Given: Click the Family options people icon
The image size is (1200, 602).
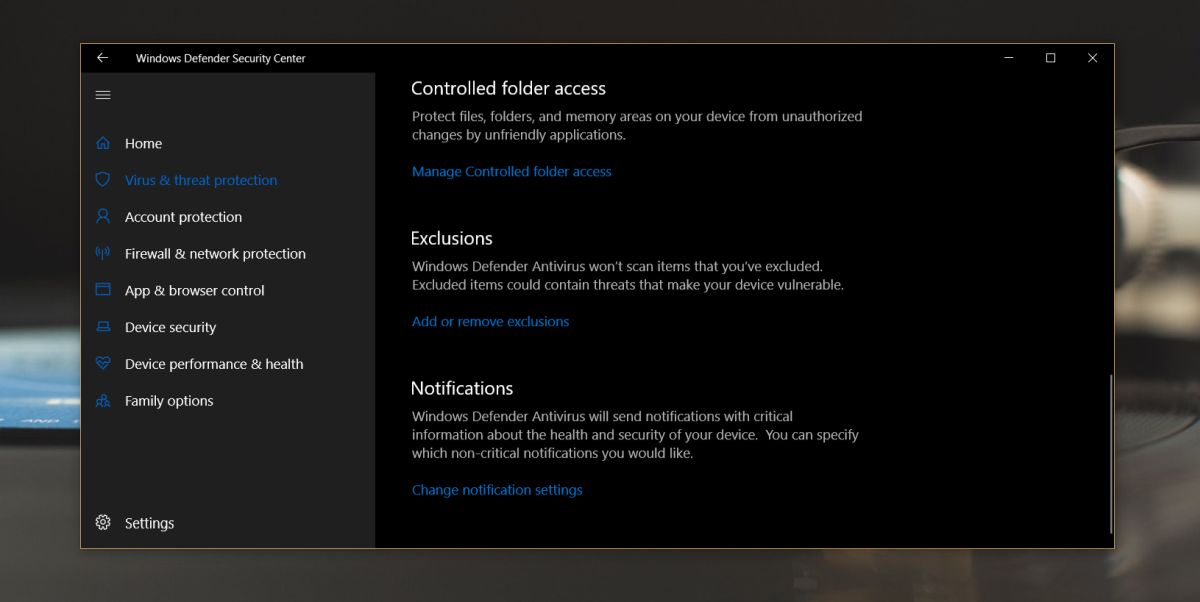Looking at the screenshot, I should coord(103,401).
